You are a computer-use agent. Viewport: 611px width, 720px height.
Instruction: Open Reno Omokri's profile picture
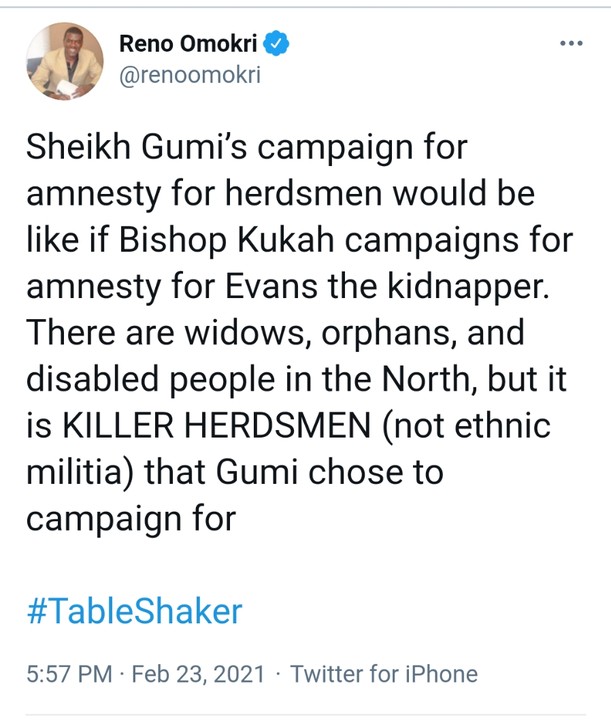(x=64, y=61)
